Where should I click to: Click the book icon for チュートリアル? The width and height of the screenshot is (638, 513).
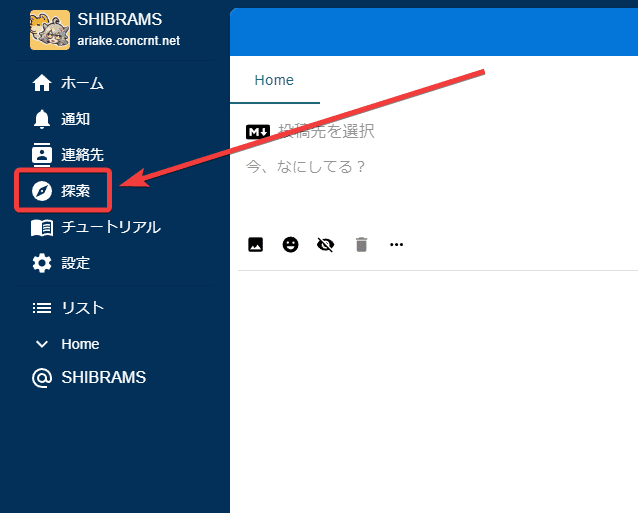[x=42, y=227]
